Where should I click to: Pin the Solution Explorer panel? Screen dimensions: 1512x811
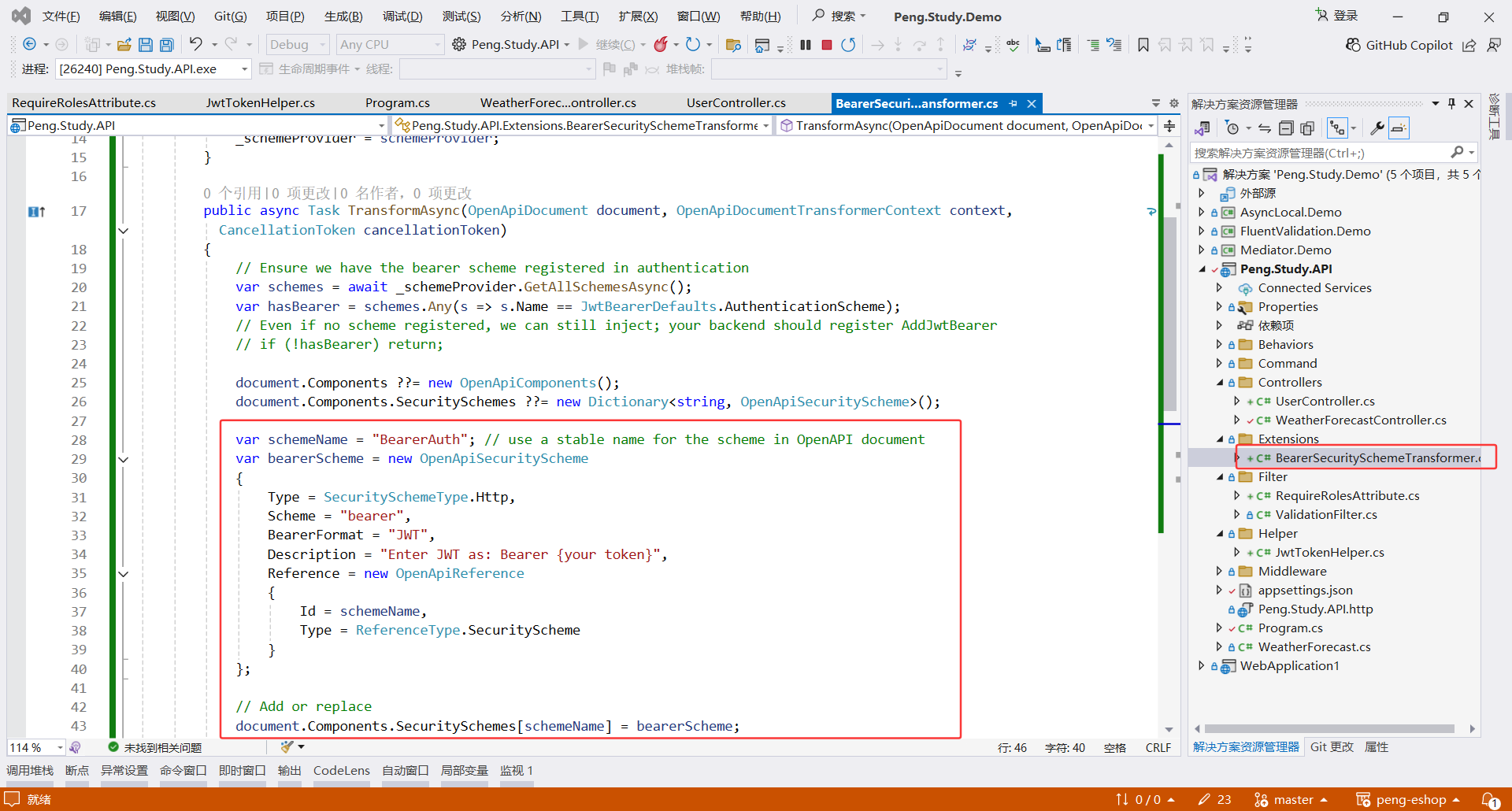pyautogui.click(x=1451, y=103)
